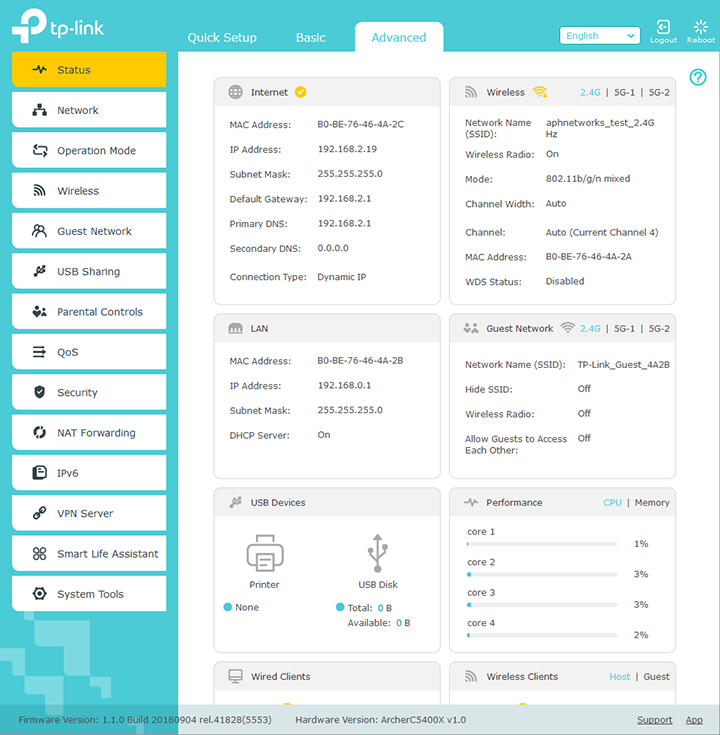Viewport: 720px width, 735px height.
Task: Open the Basic tab
Action: 310,37
